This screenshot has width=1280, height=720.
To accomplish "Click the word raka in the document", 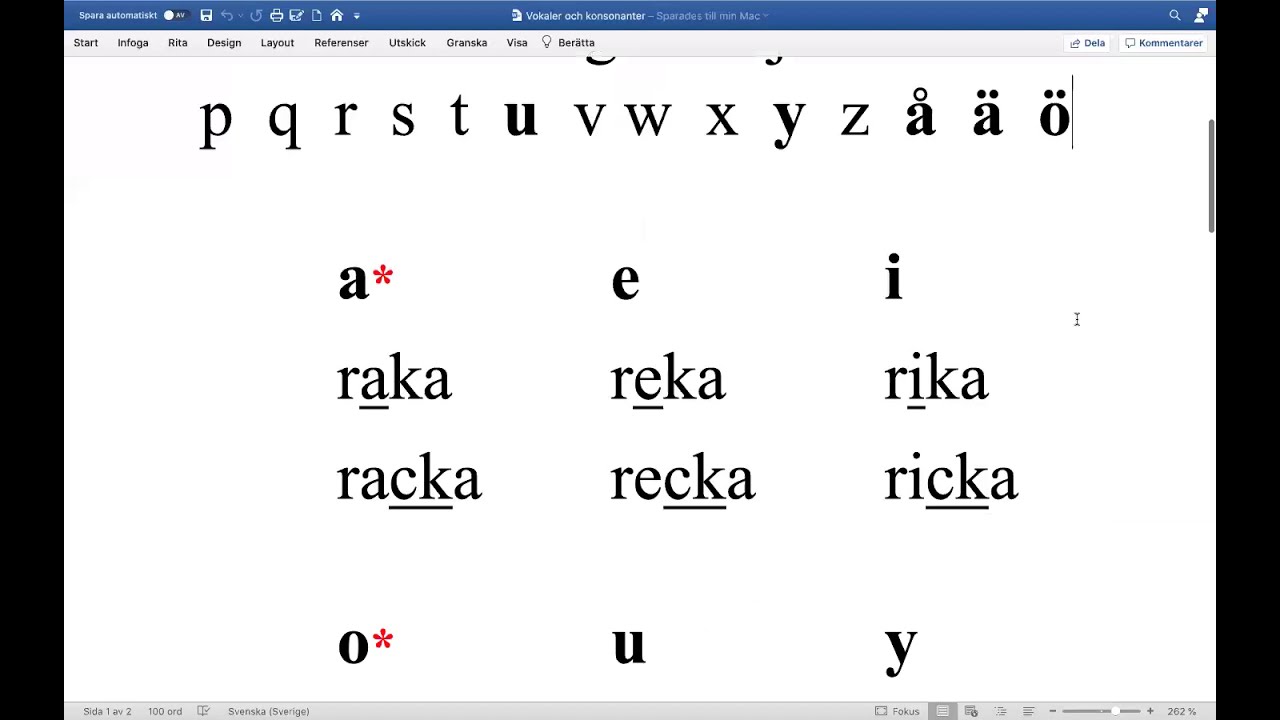I will [394, 381].
